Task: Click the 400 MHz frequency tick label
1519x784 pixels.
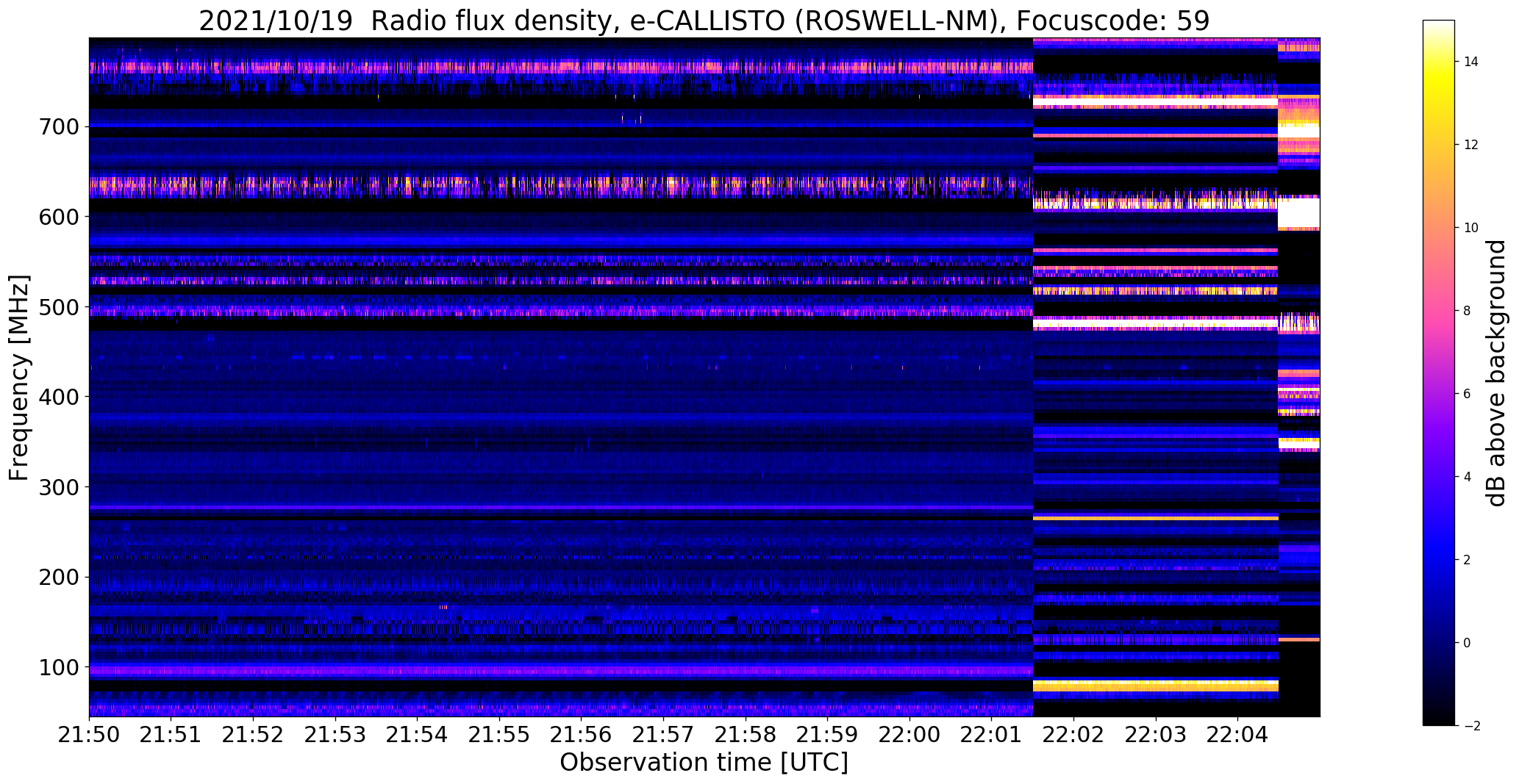Action: 57,397
